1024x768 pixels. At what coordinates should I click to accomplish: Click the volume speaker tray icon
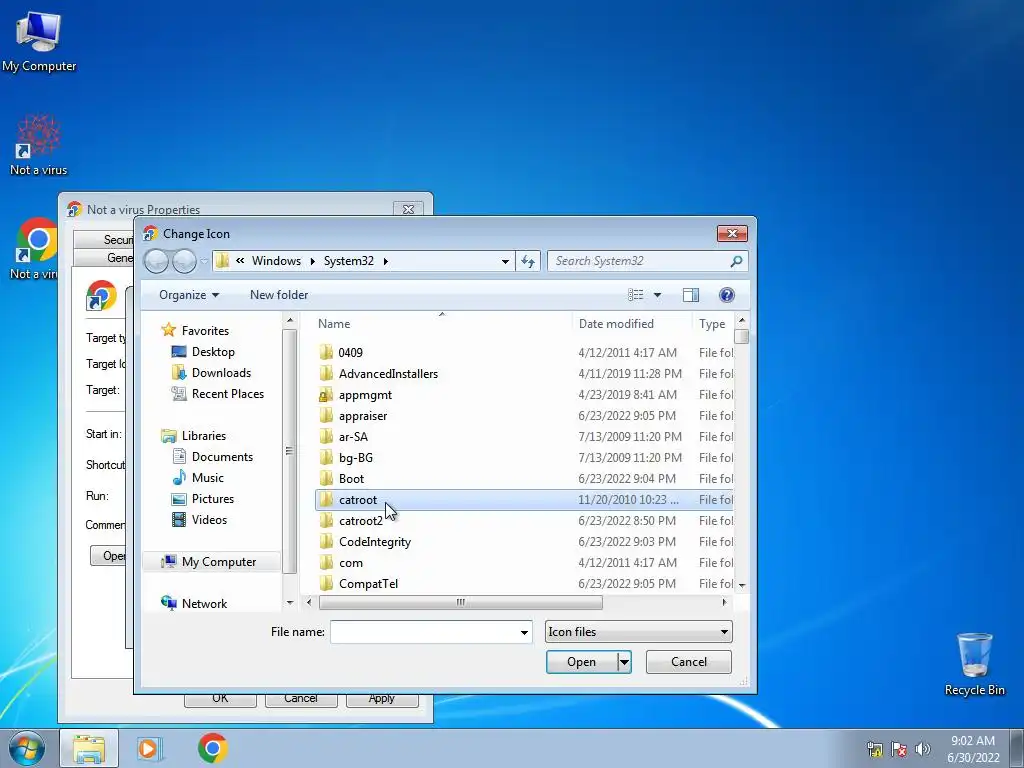coord(923,749)
